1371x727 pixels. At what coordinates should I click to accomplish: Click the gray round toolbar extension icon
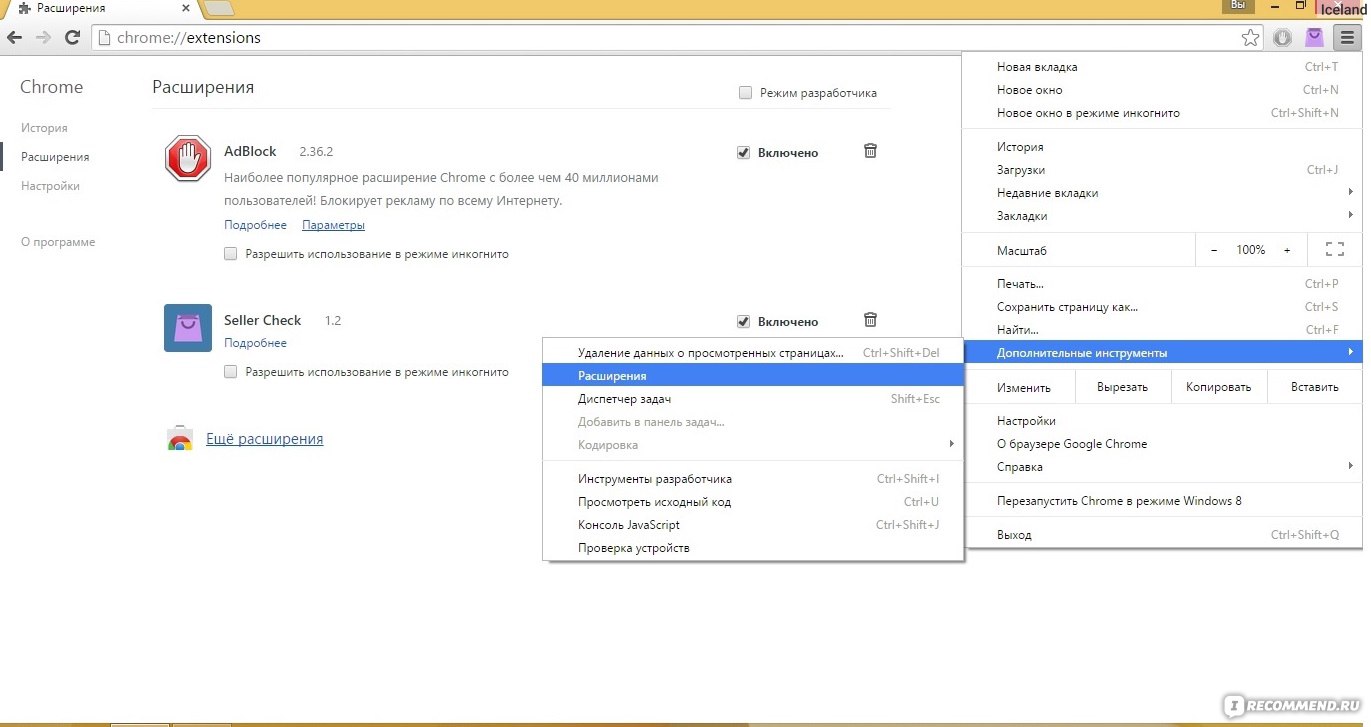(1282, 38)
